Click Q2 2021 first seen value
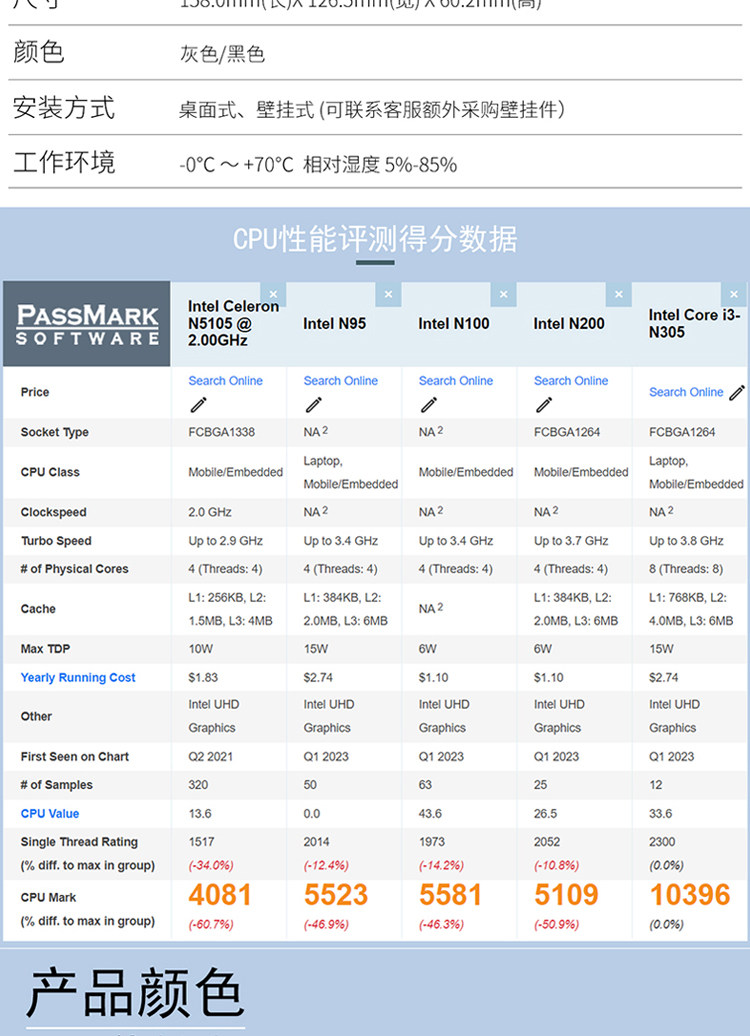Screen dimensions: 750x1036 (211, 757)
